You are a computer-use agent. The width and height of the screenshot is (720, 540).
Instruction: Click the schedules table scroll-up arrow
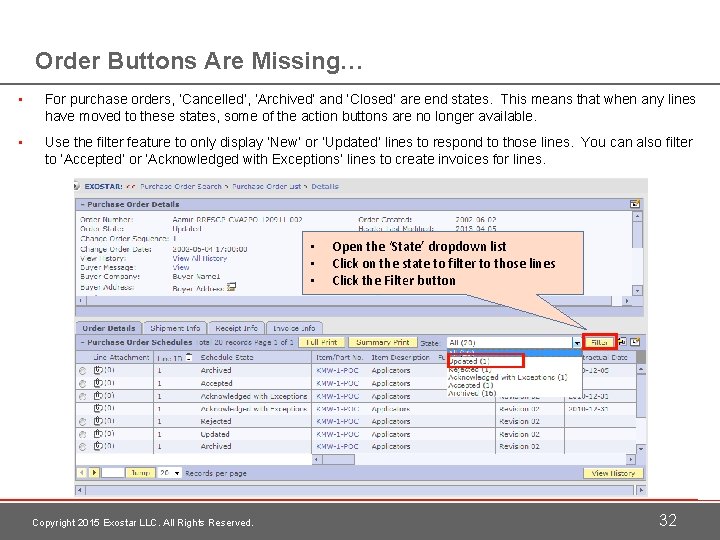[641, 369]
